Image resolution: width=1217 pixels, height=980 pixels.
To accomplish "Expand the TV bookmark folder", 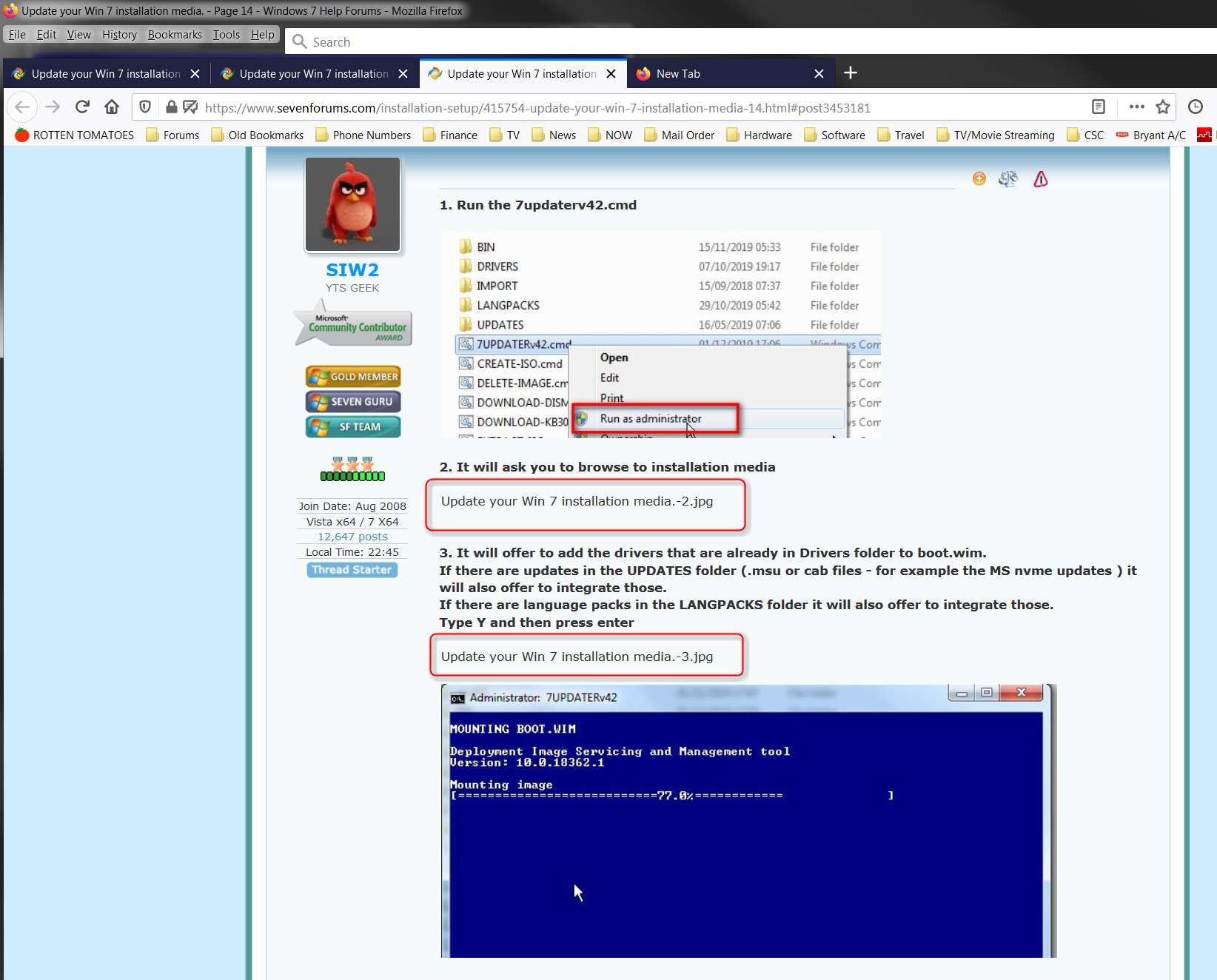I will click(505, 135).
